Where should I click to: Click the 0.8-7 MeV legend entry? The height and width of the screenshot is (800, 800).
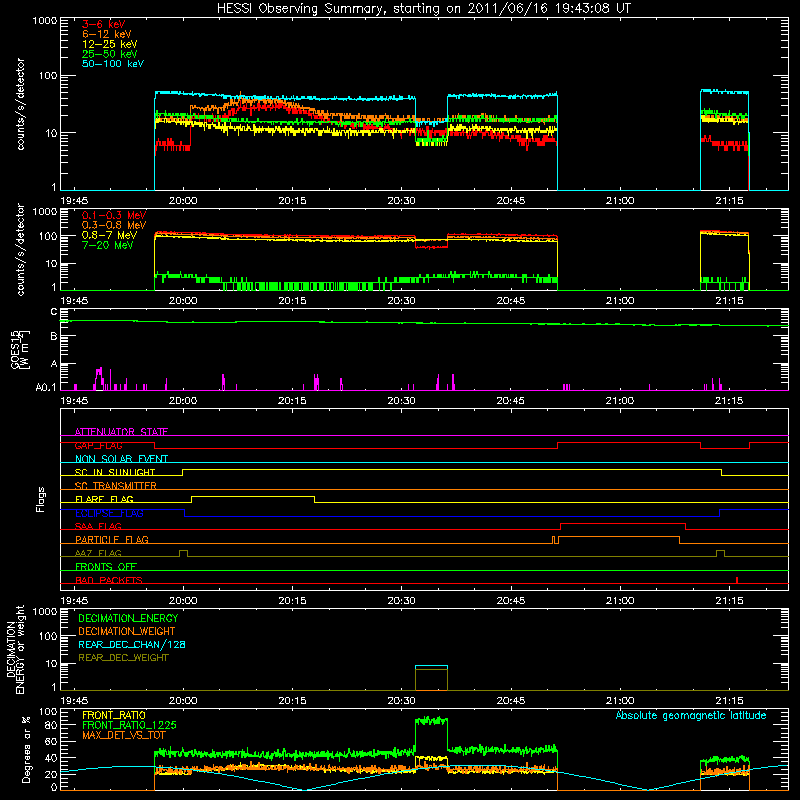(x=110, y=235)
